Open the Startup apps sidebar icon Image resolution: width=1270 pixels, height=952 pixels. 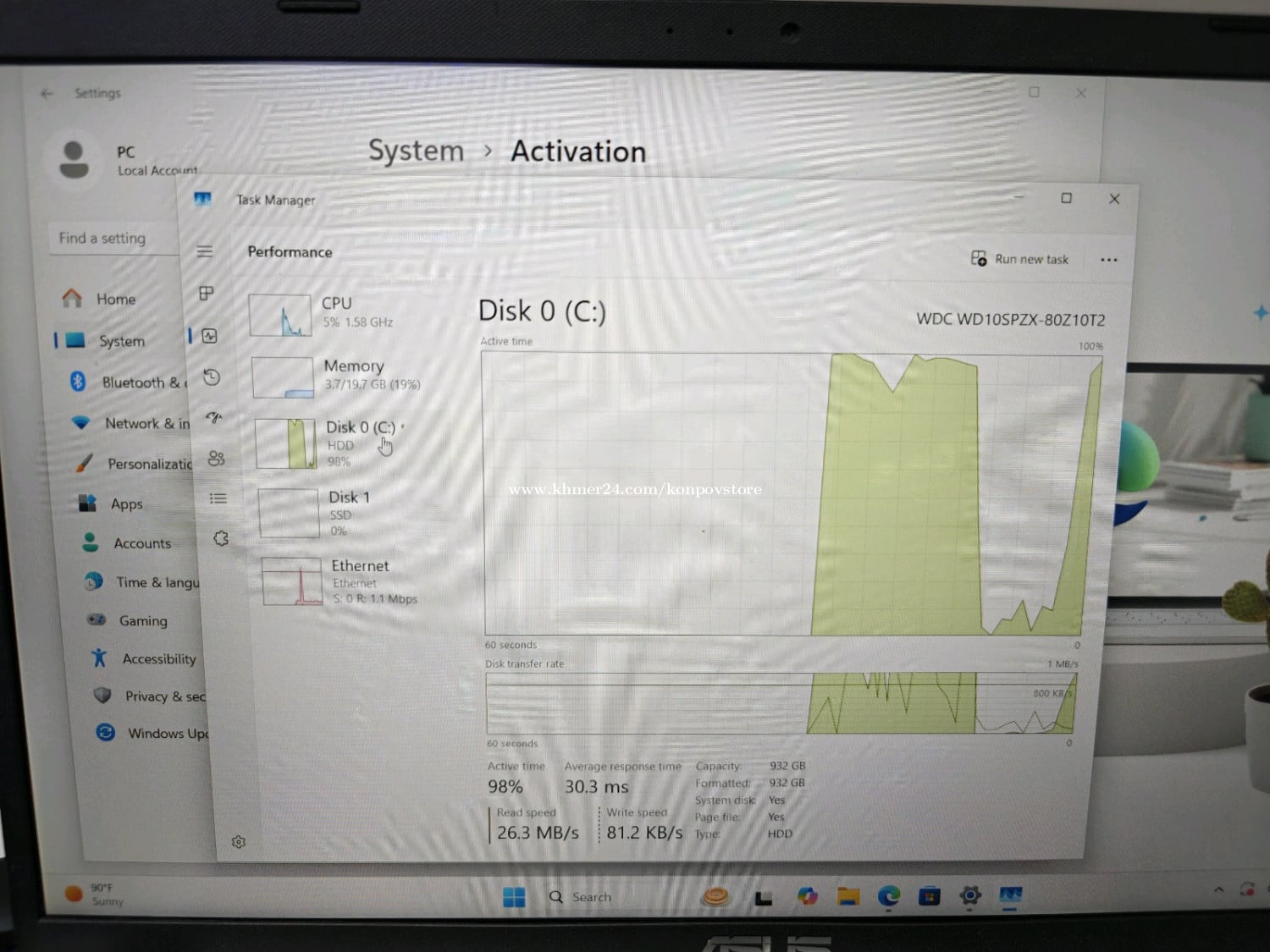214,417
